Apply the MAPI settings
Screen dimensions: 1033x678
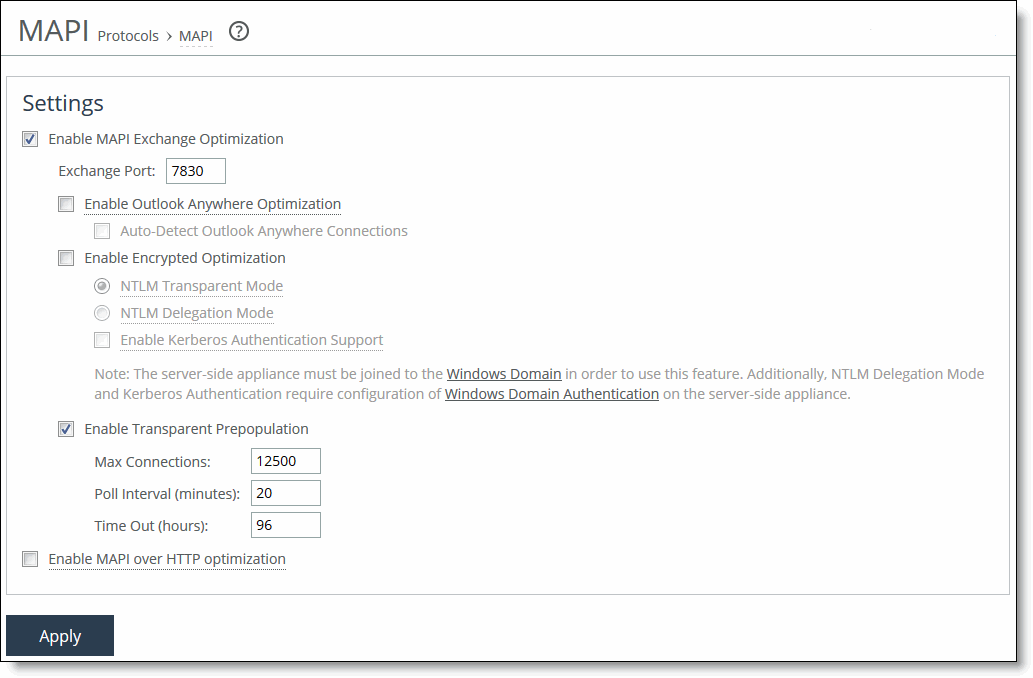[x=59, y=636]
